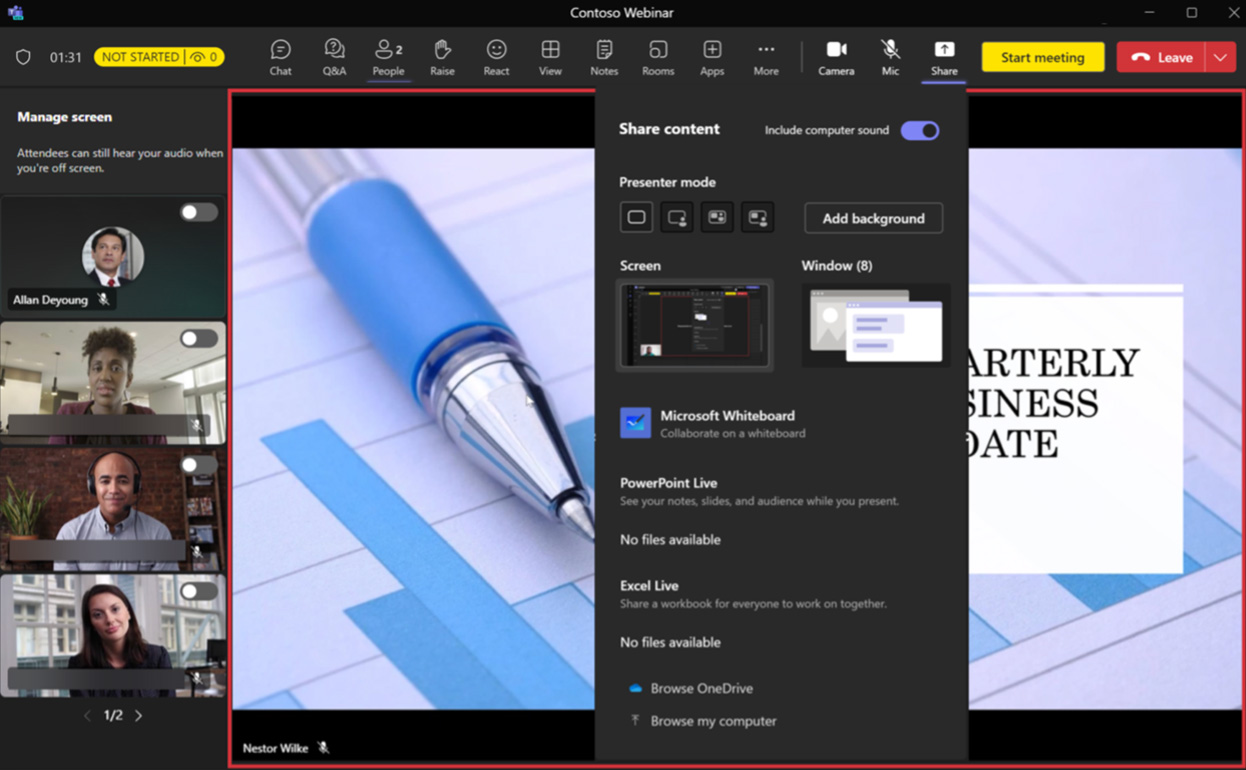This screenshot has width=1246, height=770.
Task: Toggle second participant on screen
Action: click(199, 338)
